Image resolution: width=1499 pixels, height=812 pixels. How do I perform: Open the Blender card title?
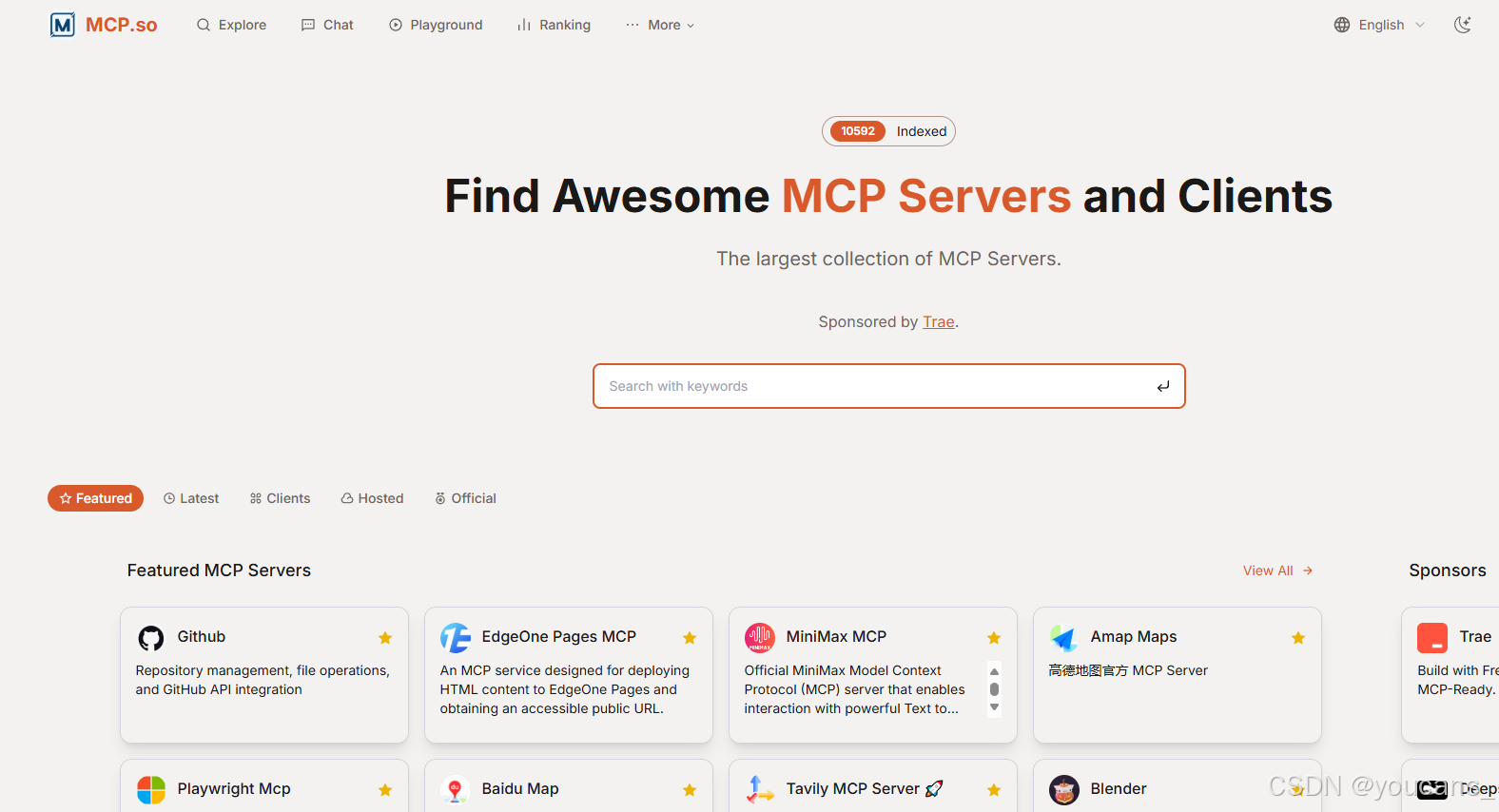click(1119, 789)
